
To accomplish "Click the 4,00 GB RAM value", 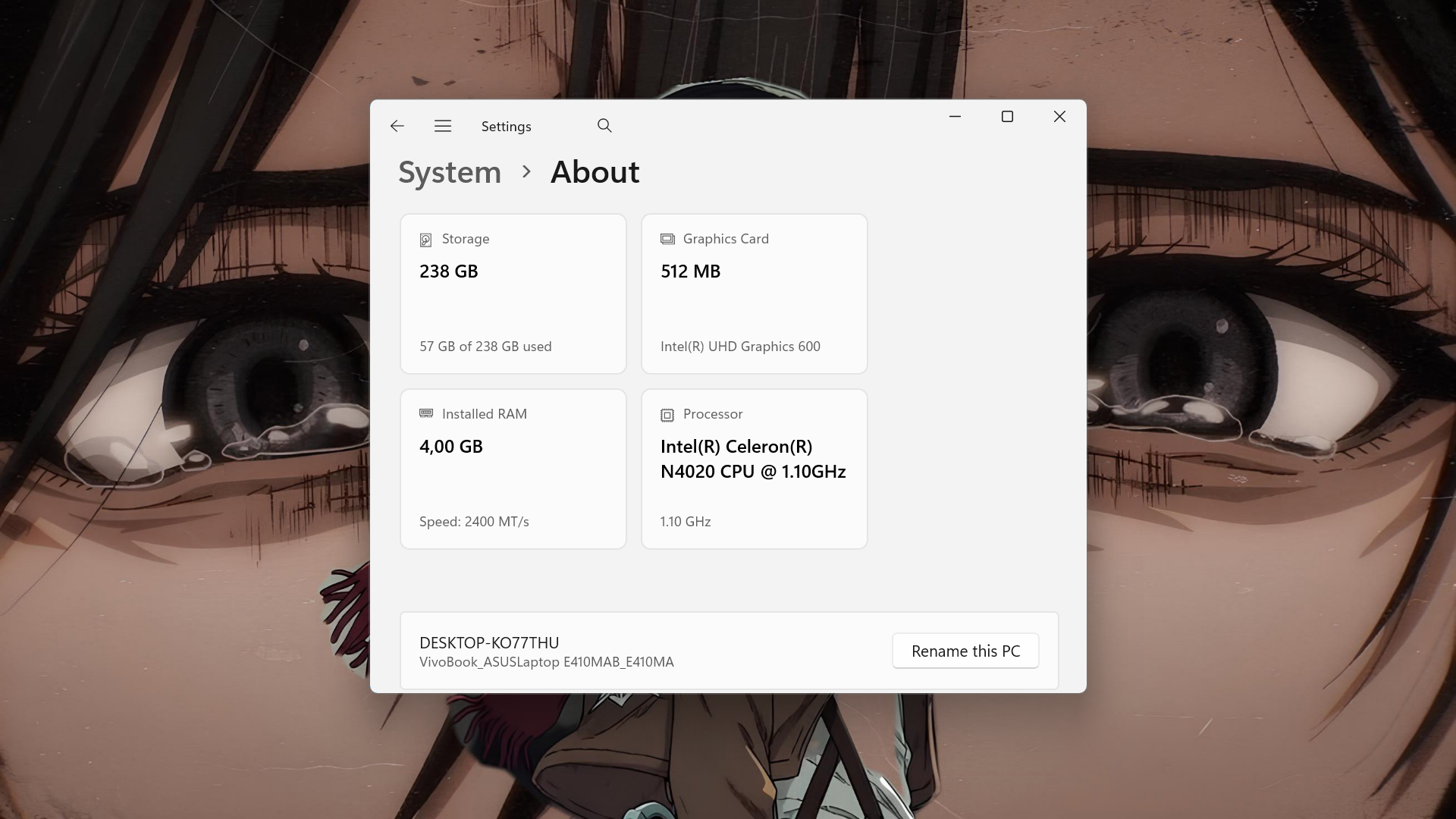I will pyautogui.click(x=451, y=447).
